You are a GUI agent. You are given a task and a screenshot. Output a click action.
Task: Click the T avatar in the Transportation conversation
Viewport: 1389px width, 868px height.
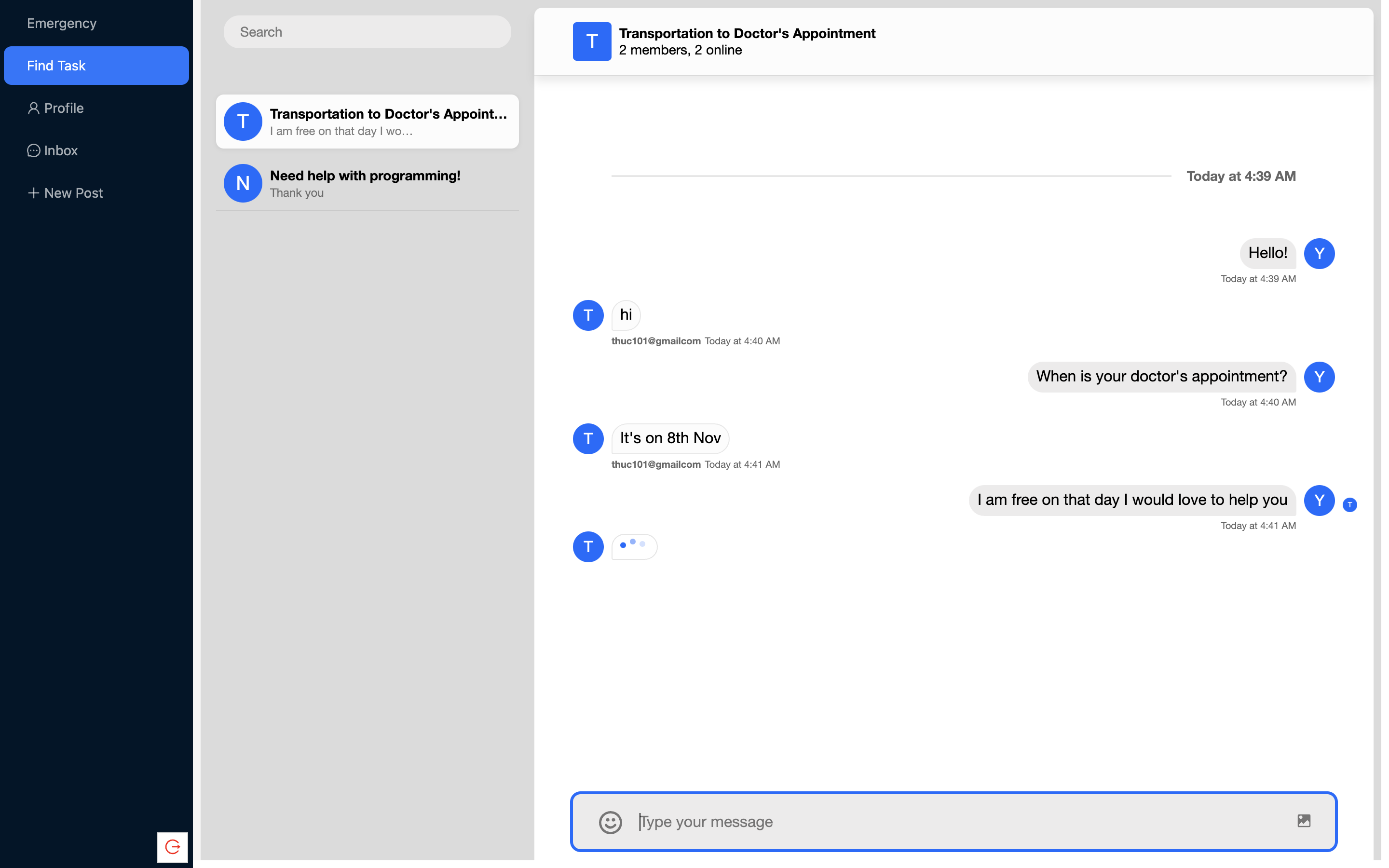click(243, 122)
